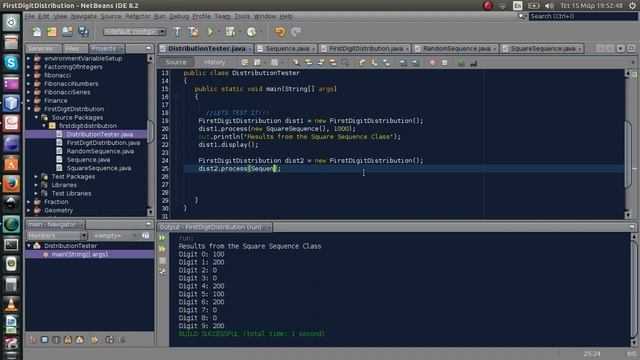Click the Clean and Build Project icon

pyautogui.click(x=193, y=32)
